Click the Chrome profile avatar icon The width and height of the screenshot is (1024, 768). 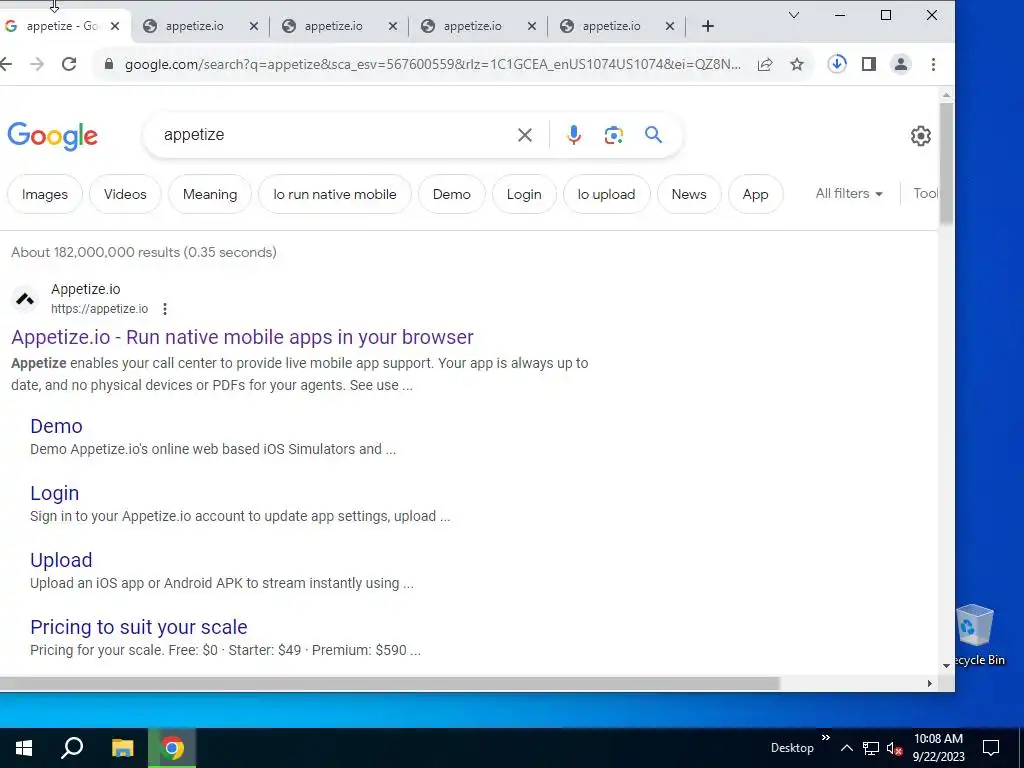click(901, 64)
